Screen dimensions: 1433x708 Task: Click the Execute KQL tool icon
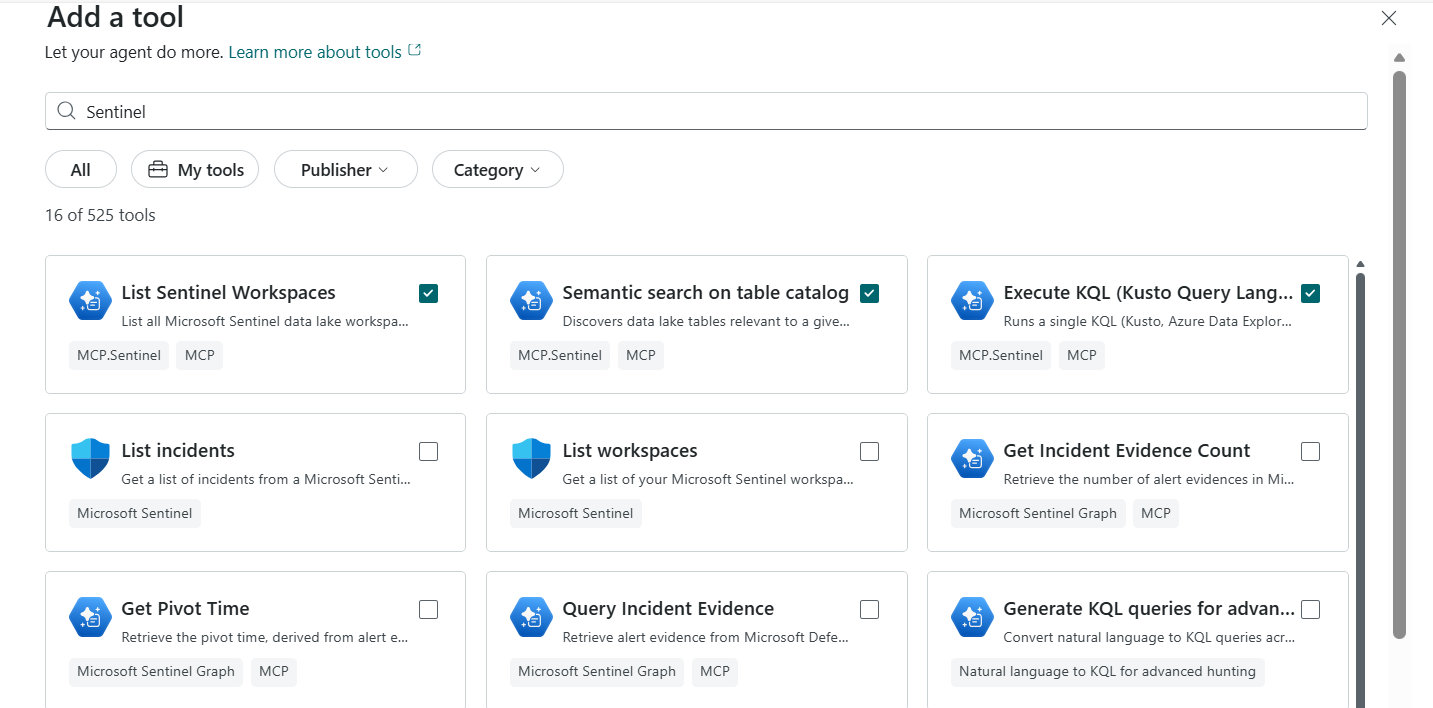[972, 300]
